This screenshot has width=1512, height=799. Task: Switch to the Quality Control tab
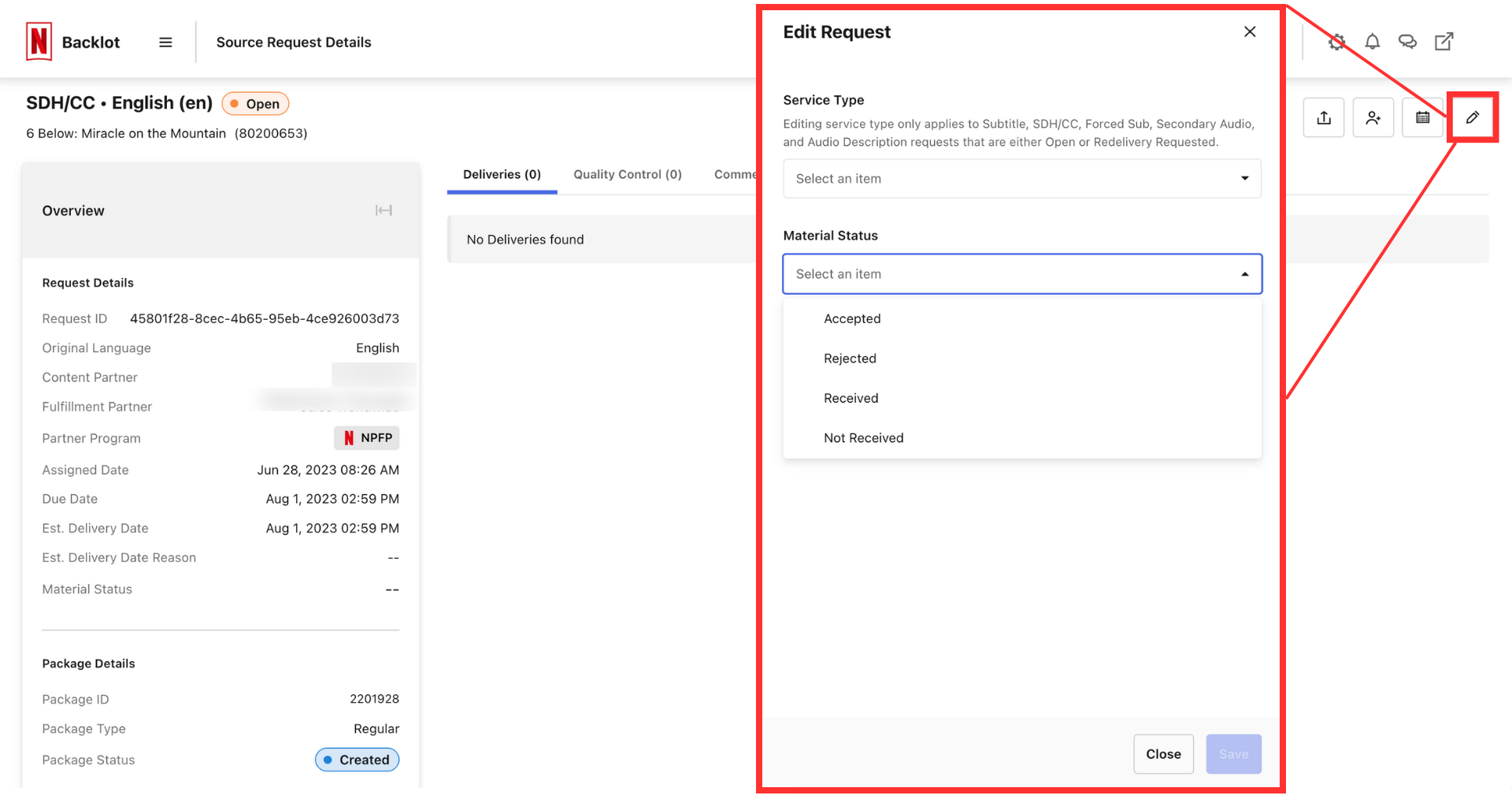tap(627, 174)
